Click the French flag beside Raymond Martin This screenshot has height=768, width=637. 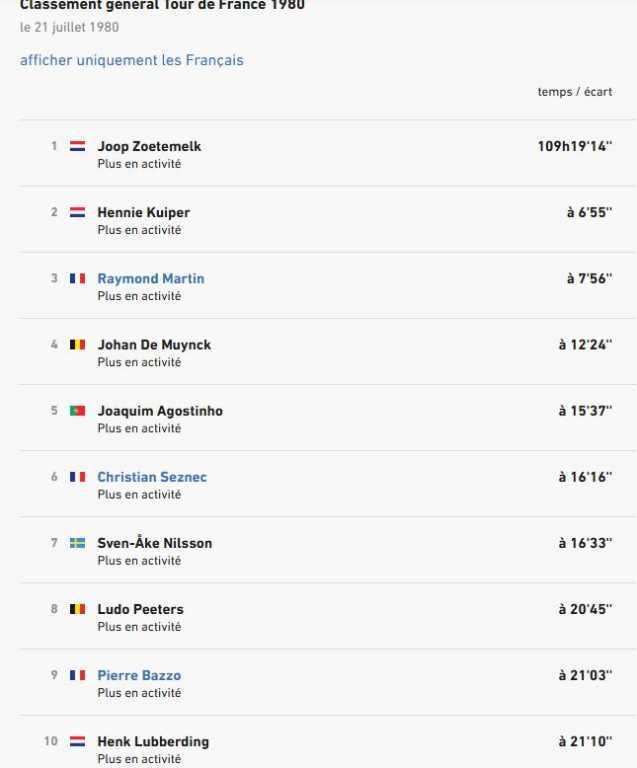77,278
